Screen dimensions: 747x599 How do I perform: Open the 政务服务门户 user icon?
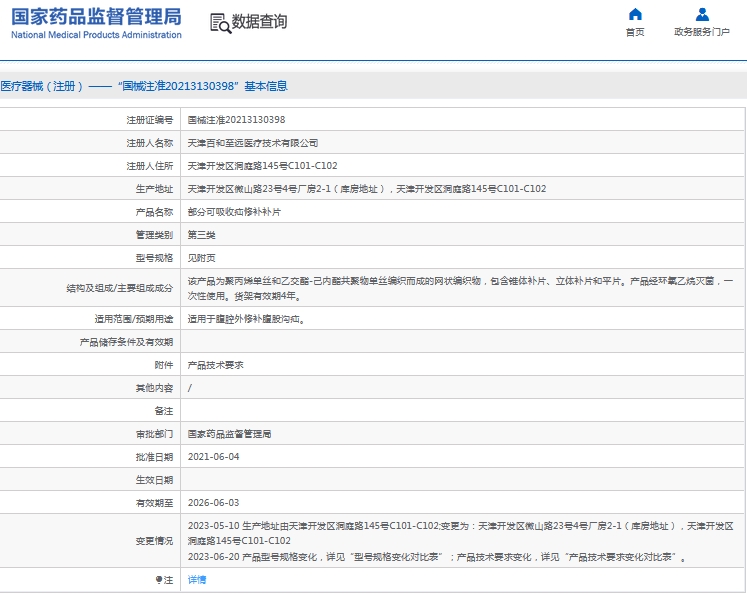pyautogui.click(x=702, y=14)
